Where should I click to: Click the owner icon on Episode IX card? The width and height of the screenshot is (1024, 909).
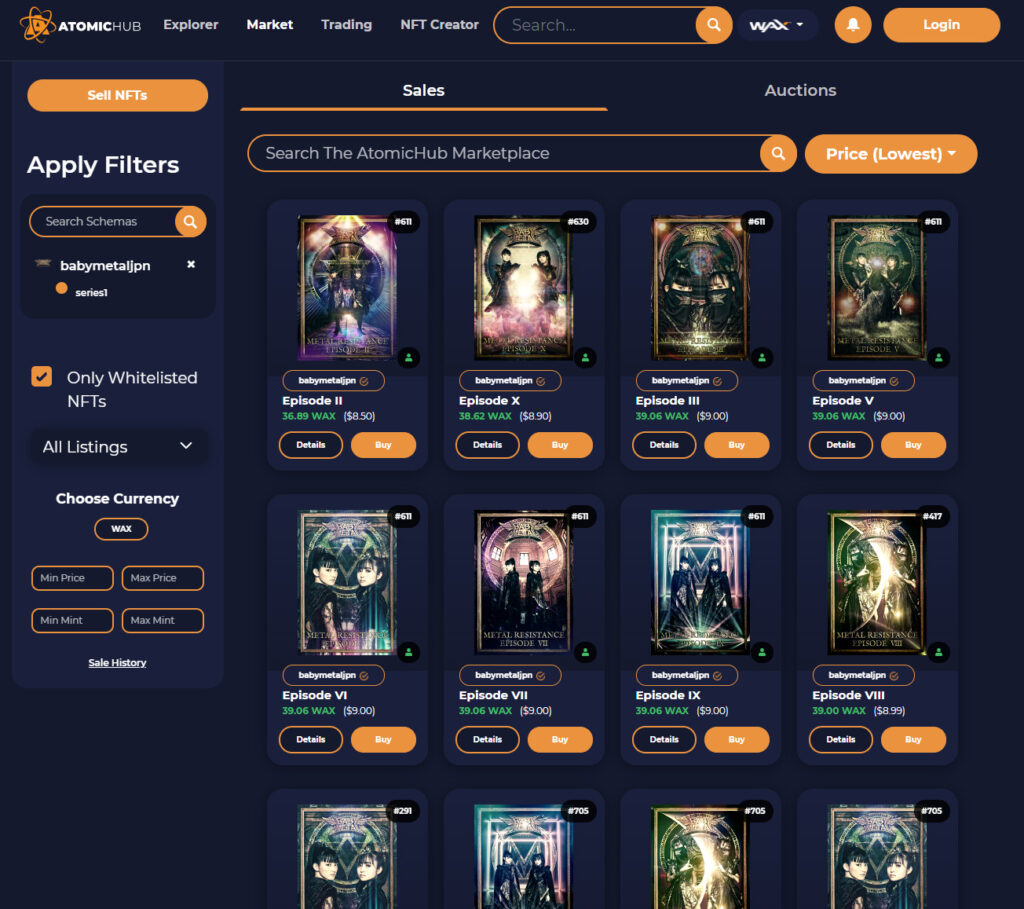(761, 652)
